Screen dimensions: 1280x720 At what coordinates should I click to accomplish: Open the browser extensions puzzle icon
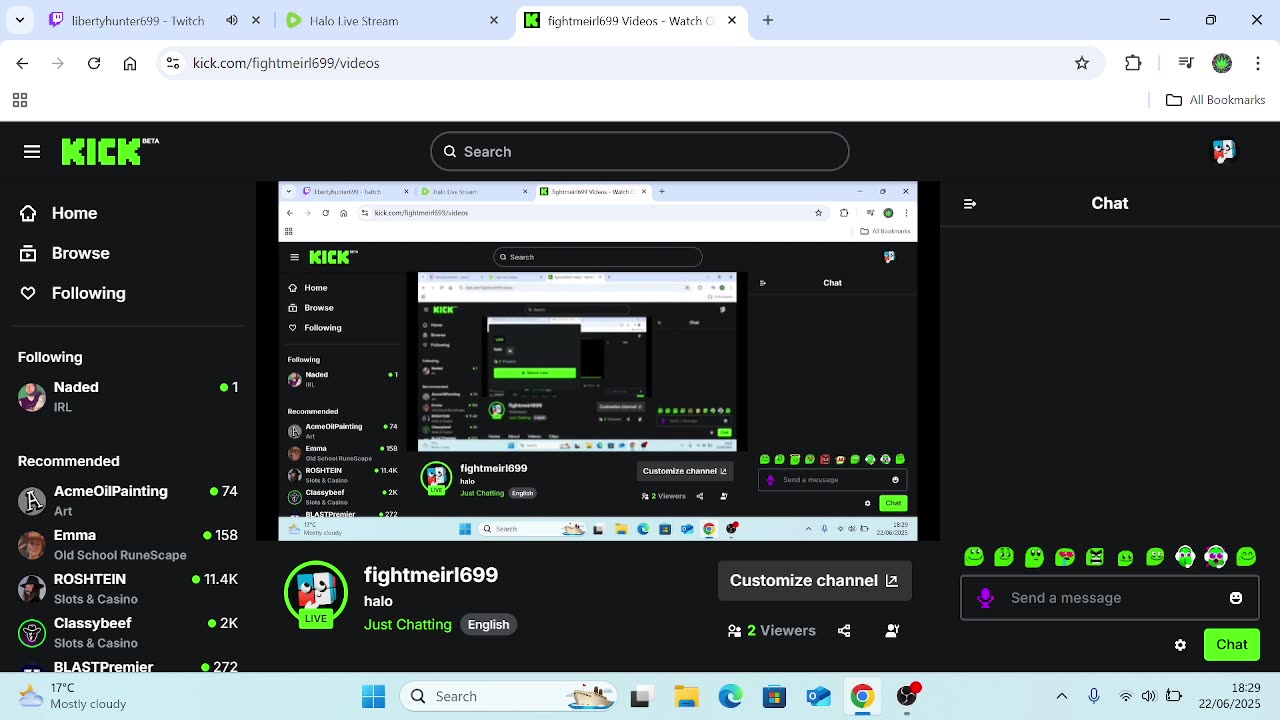[x=1133, y=63]
